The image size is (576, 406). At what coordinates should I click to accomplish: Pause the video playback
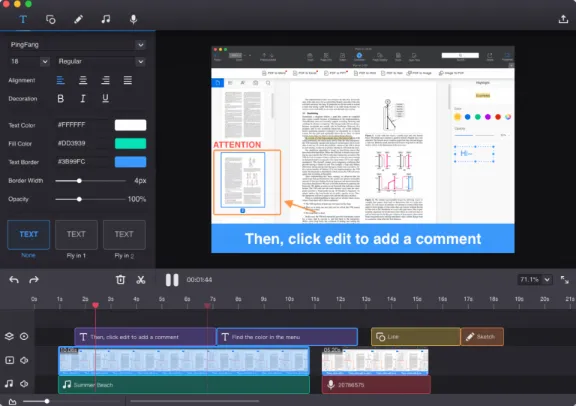[x=172, y=280]
